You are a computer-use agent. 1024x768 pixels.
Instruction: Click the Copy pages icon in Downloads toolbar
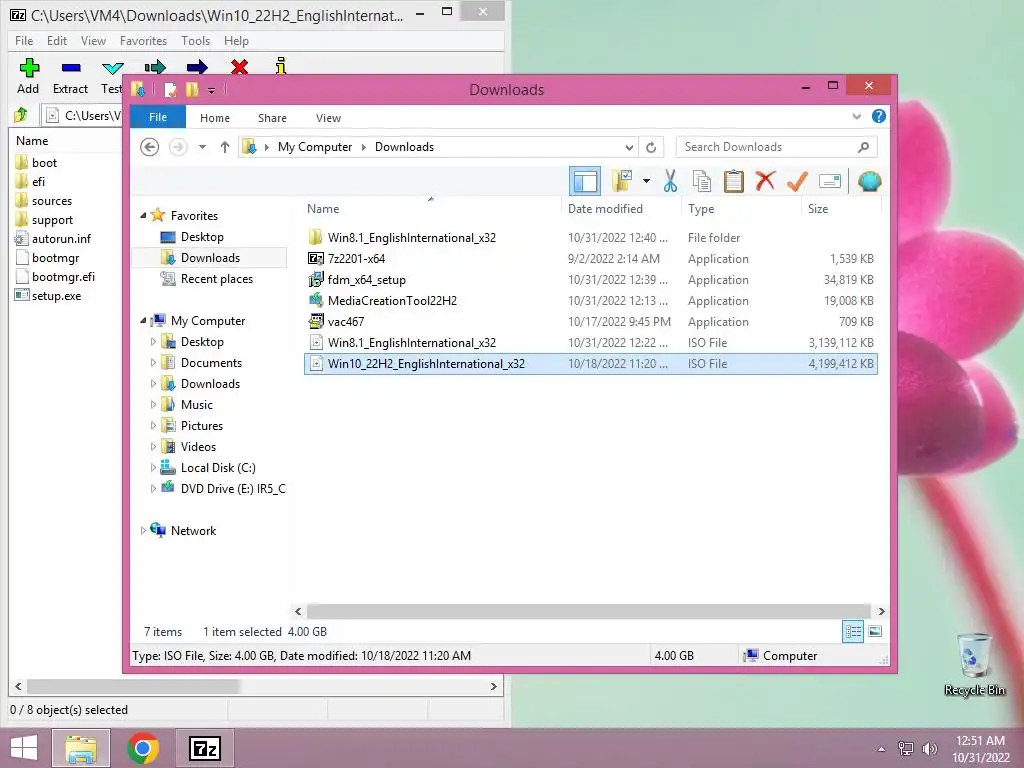(x=702, y=181)
